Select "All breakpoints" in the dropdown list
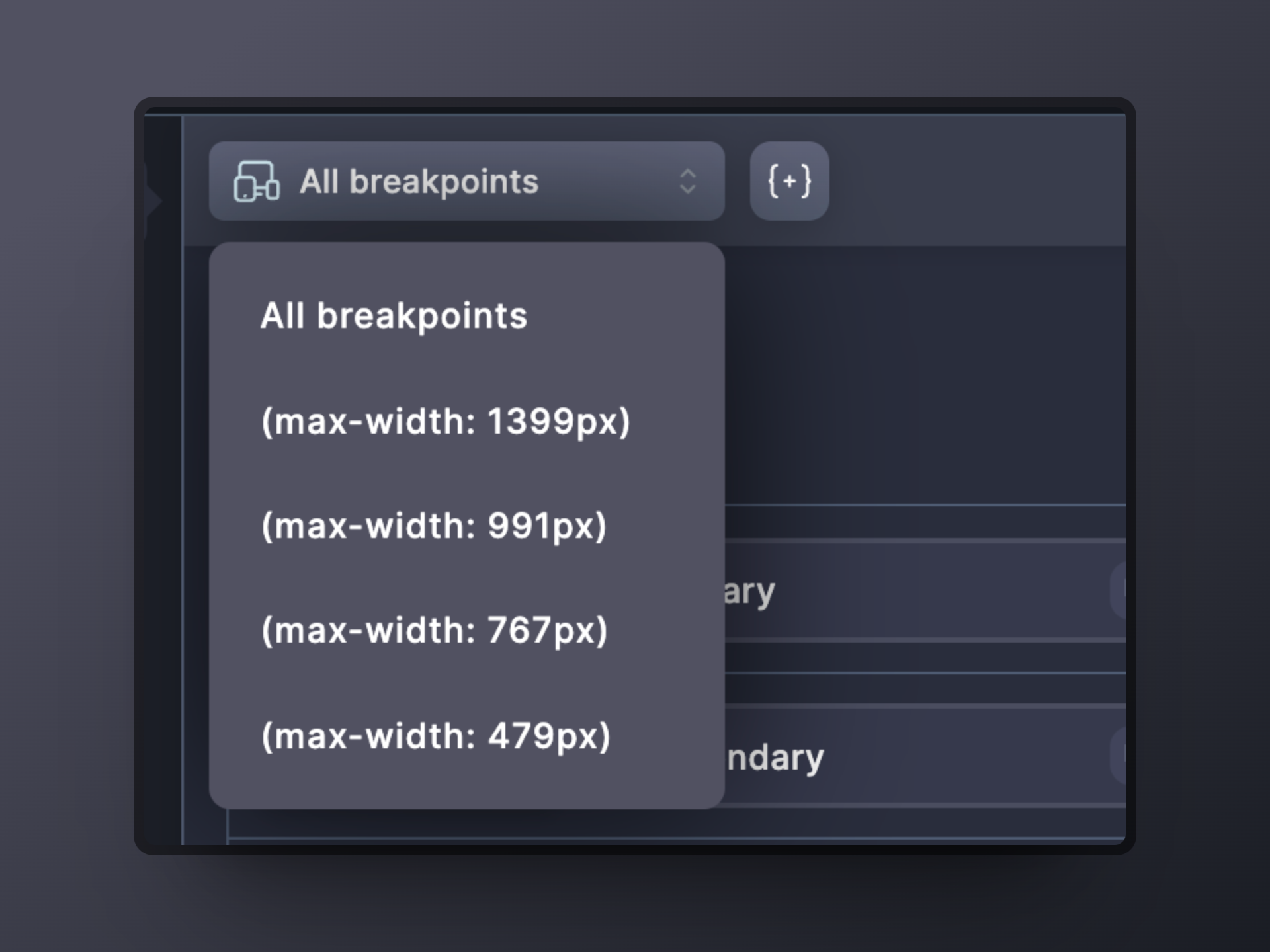Screen dimensions: 1270x952 [394, 316]
